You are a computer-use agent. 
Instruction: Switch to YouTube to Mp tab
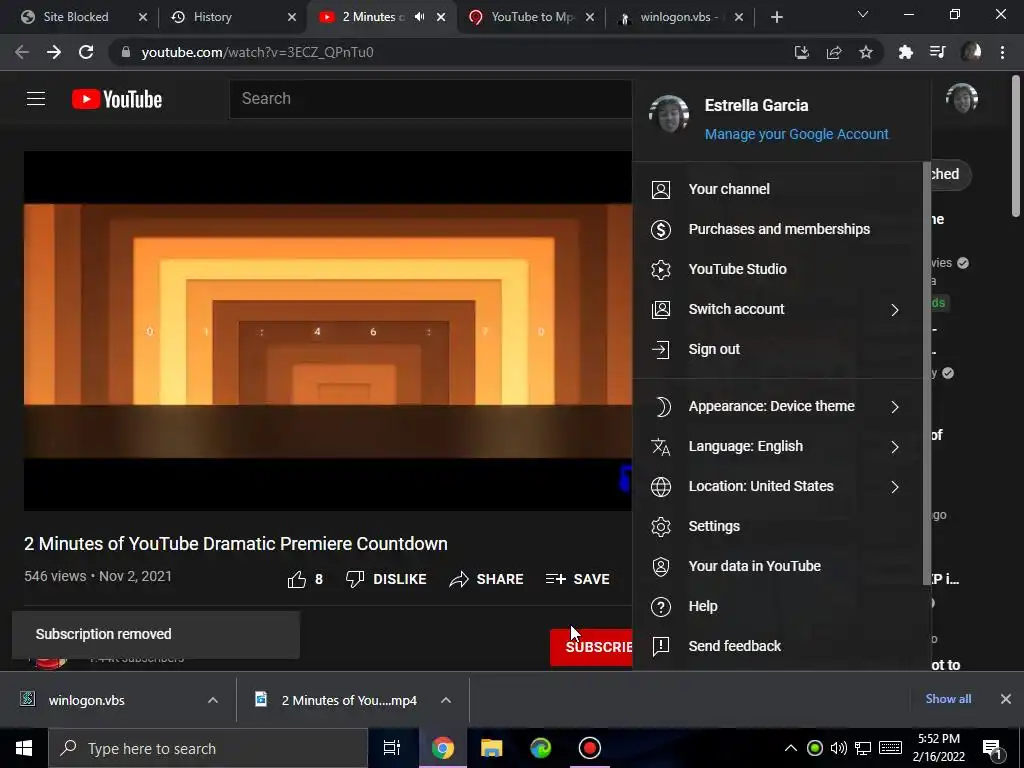coord(532,17)
